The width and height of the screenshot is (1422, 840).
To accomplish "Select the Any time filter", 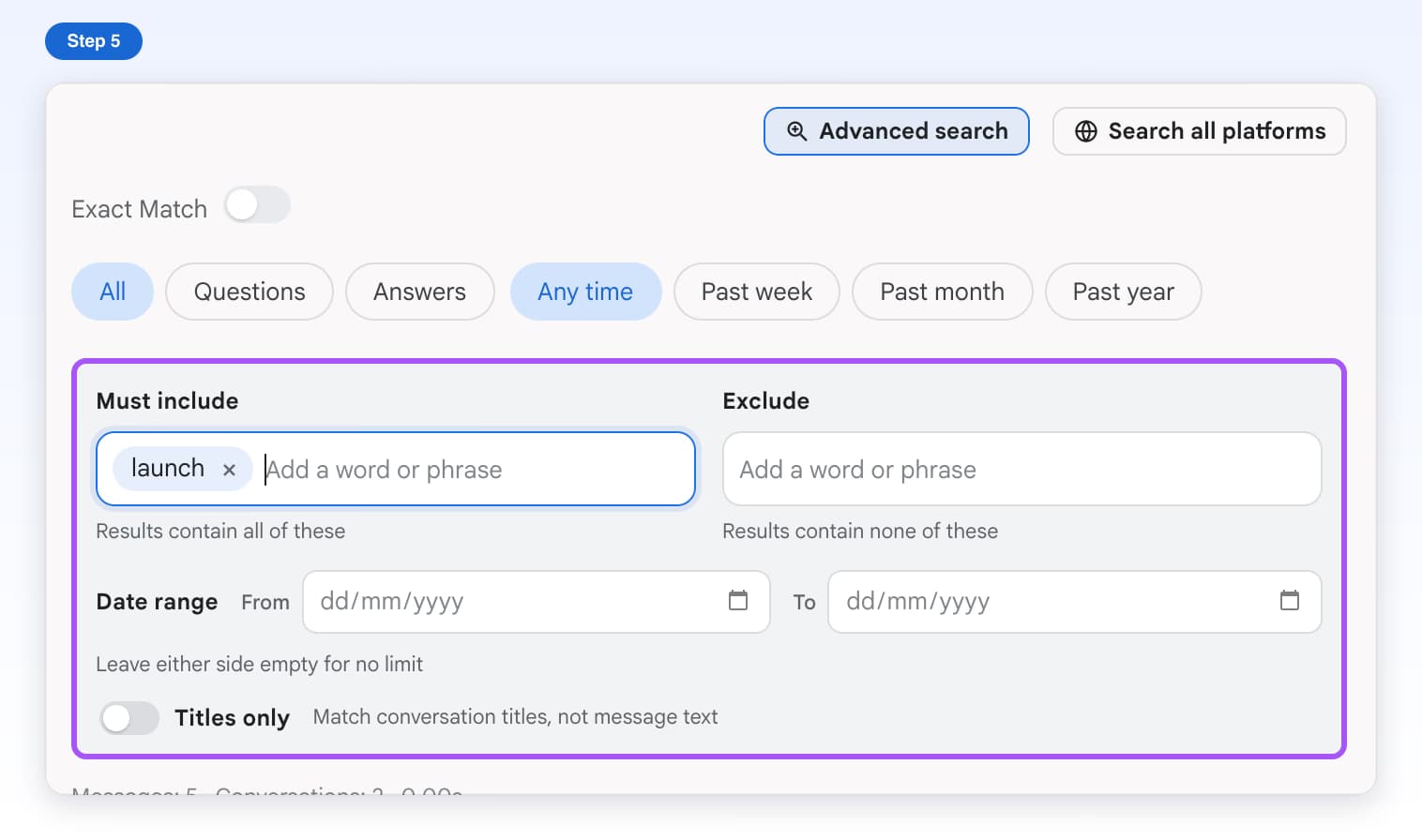I will [x=585, y=292].
